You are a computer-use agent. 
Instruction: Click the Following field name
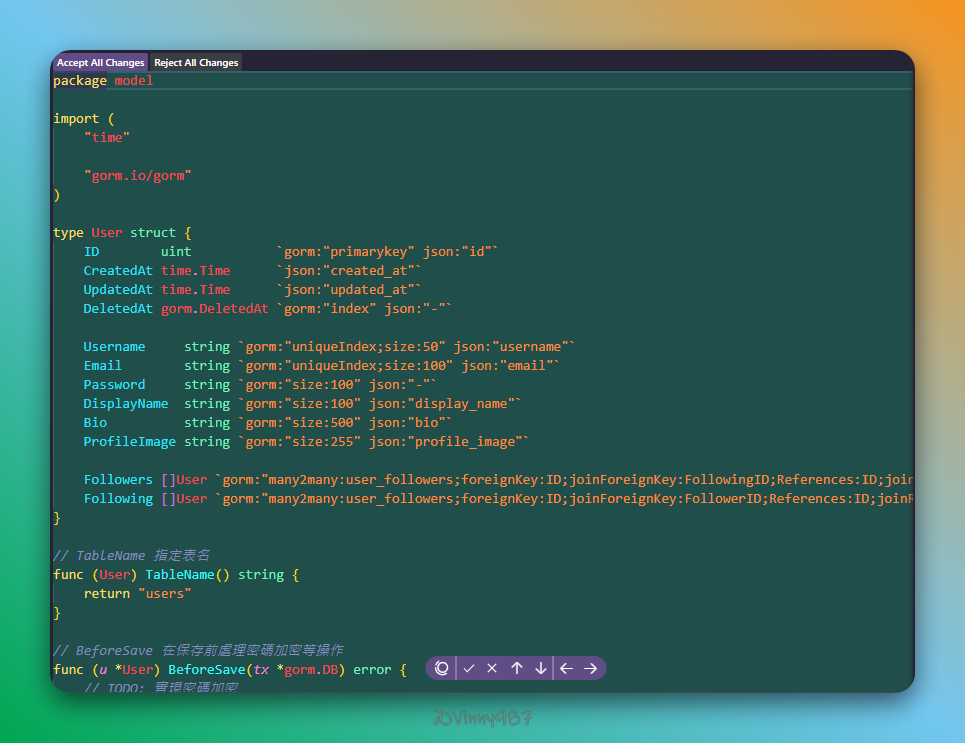[x=118, y=498]
